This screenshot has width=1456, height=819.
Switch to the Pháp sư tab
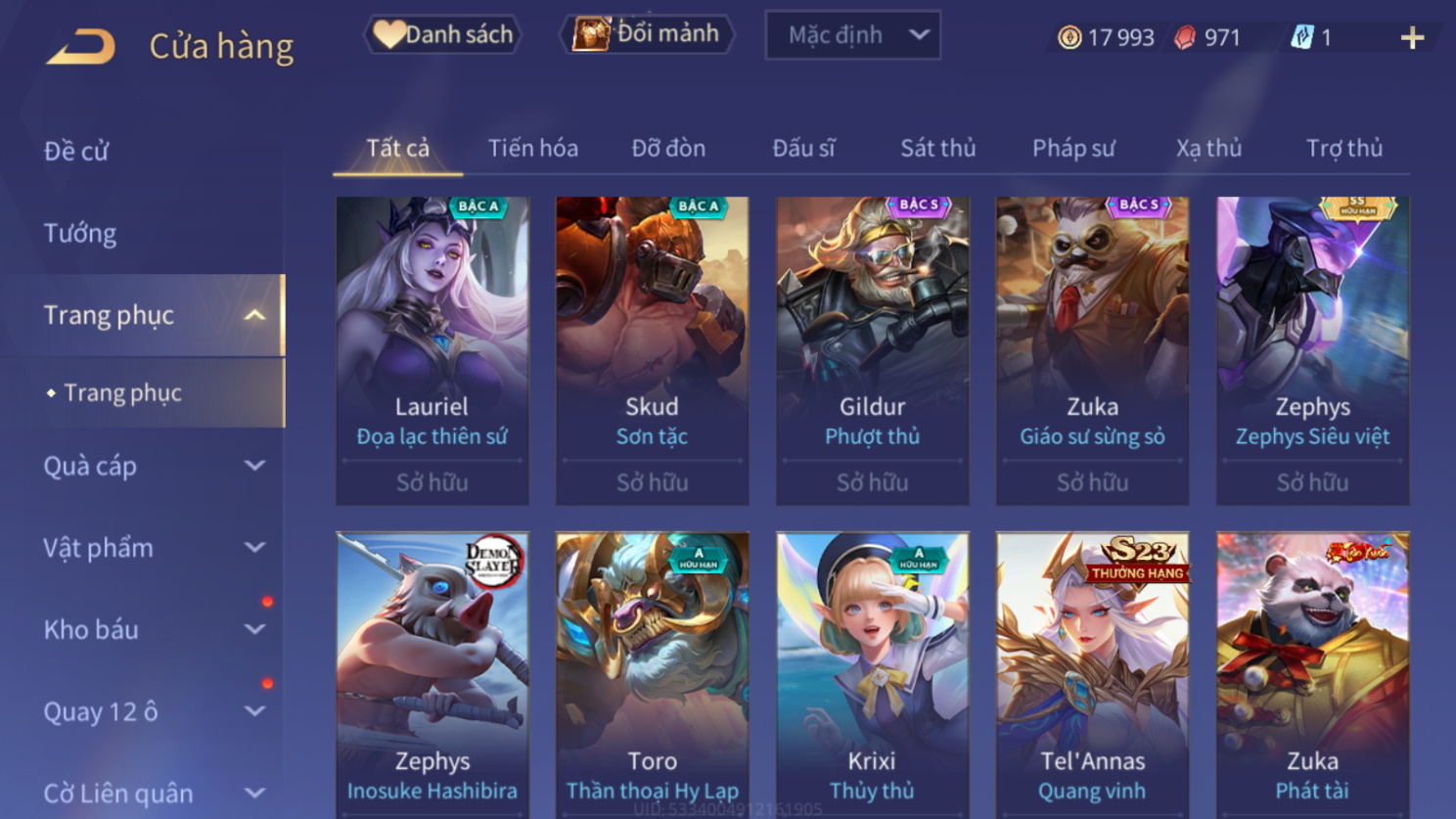[x=1073, y=148]
